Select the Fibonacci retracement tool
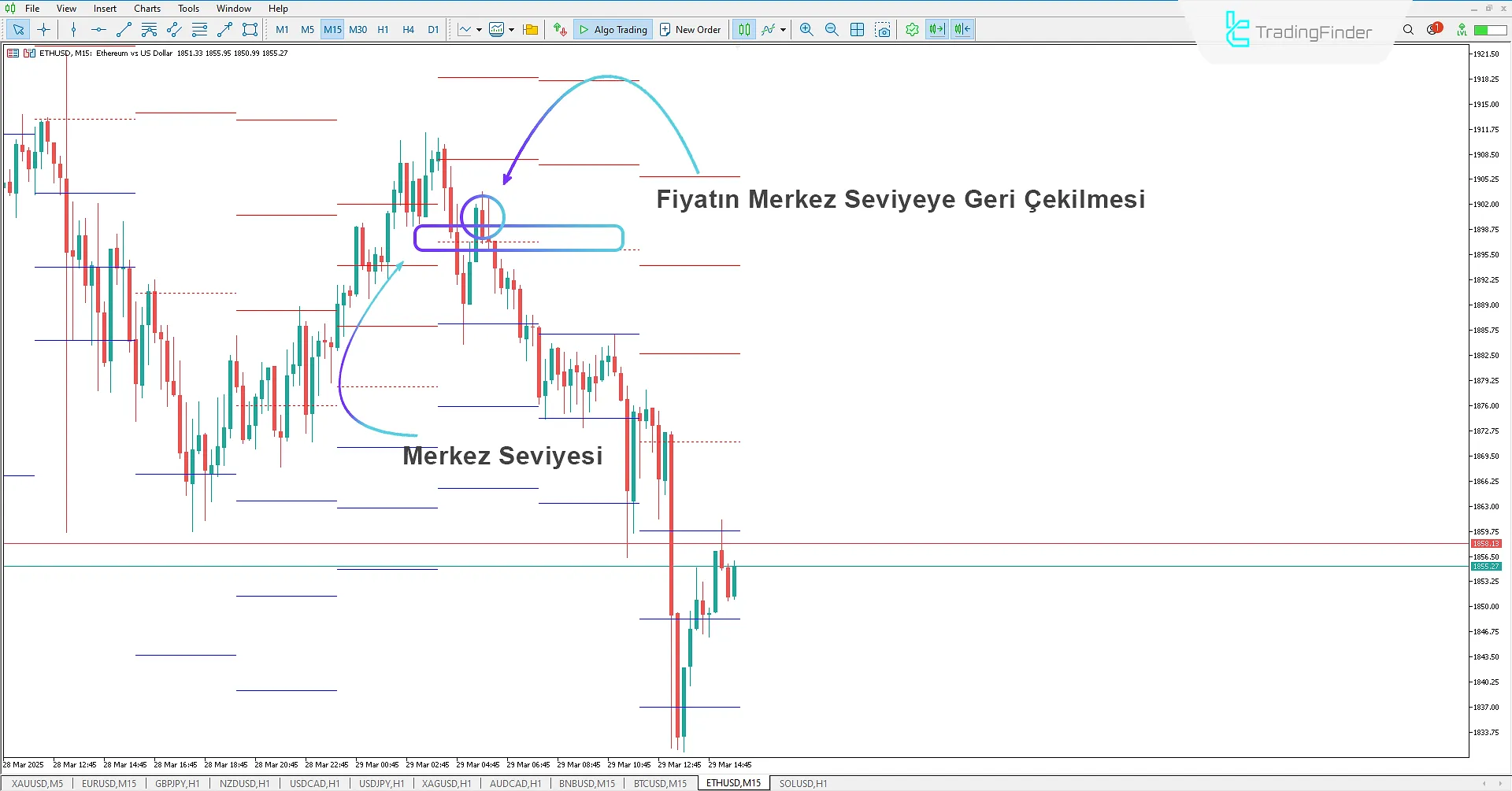This screenshot has width=1512, height=791. (x=199, y=30)
